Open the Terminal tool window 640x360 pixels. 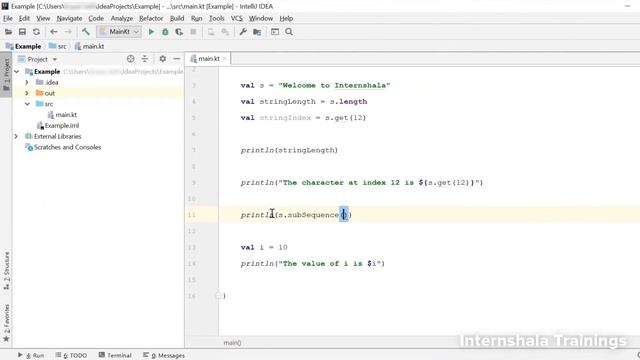click(115, 356)
